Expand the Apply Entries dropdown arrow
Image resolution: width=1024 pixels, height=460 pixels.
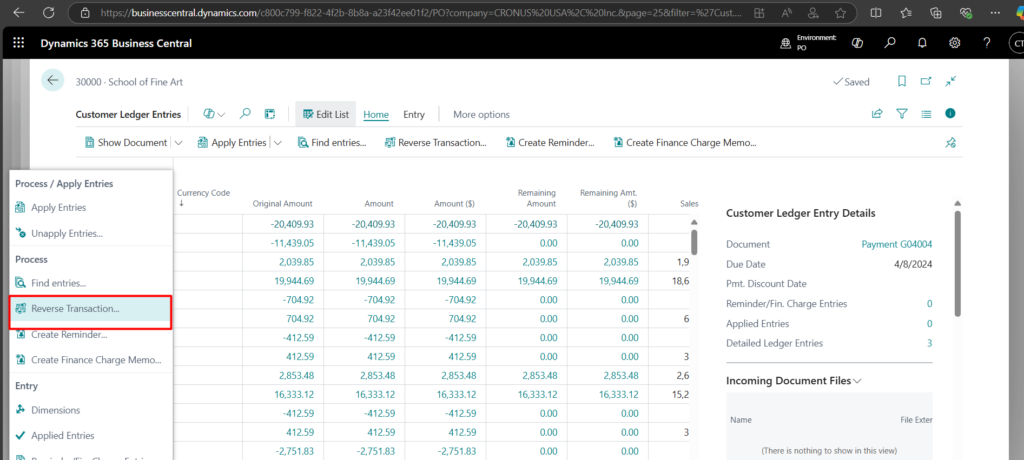(278, 143)
